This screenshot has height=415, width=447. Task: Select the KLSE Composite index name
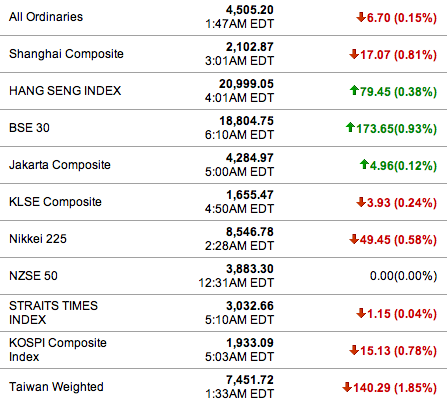tap(55, 202)
